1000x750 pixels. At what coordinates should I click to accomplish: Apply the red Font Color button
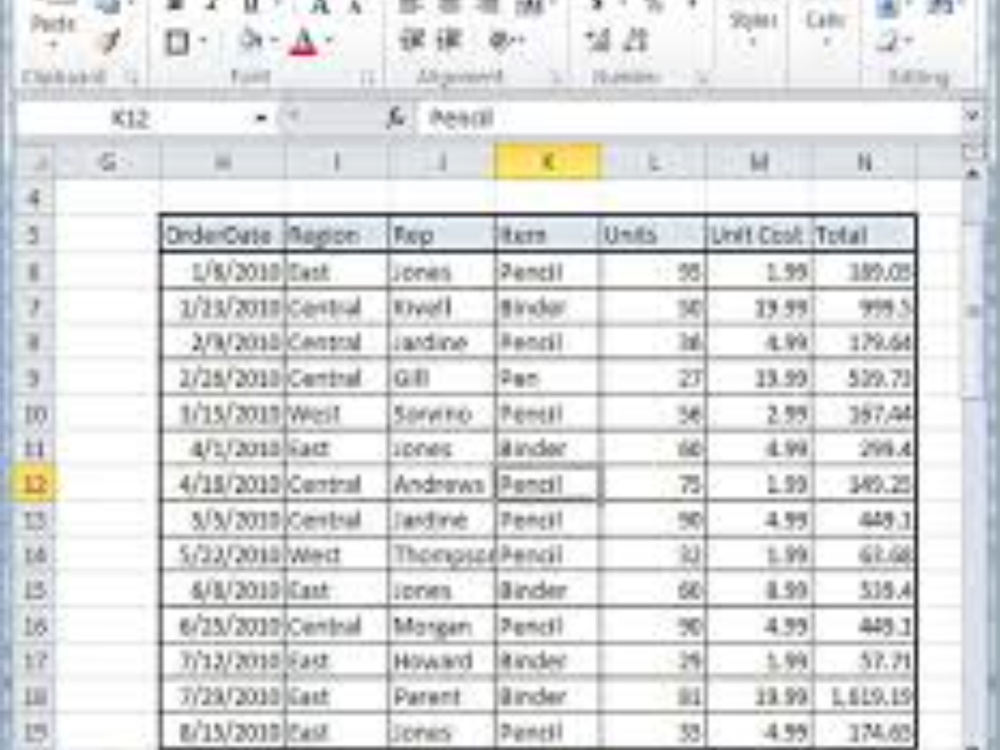point(304,42)
